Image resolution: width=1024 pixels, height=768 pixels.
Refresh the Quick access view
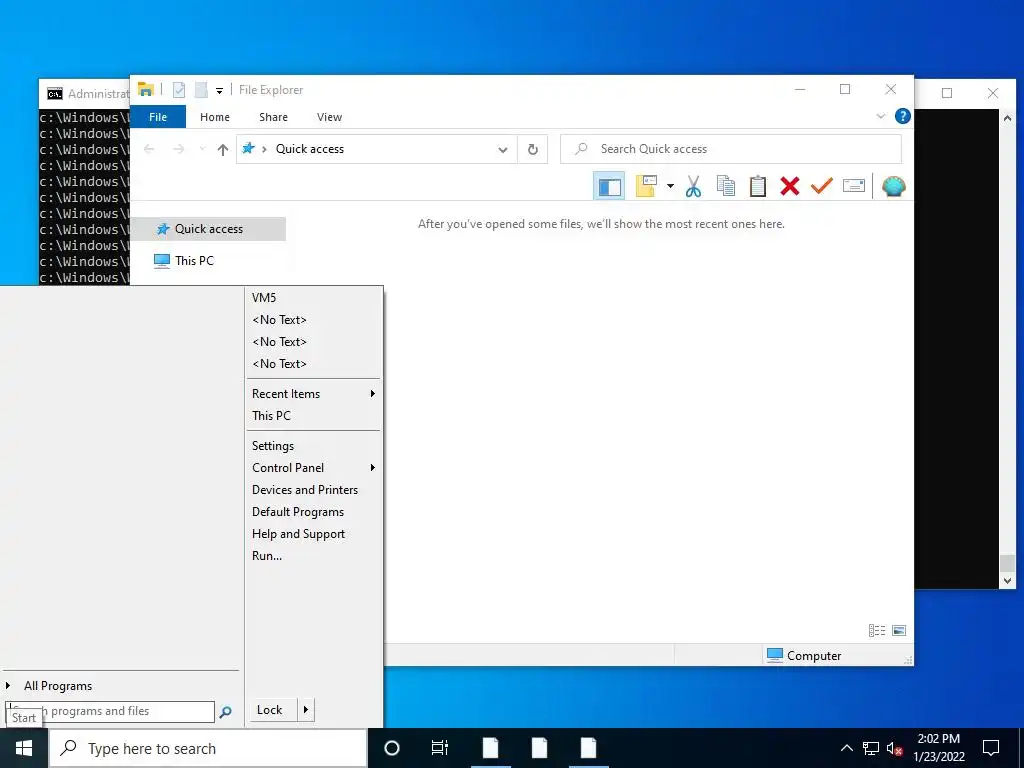533,150
